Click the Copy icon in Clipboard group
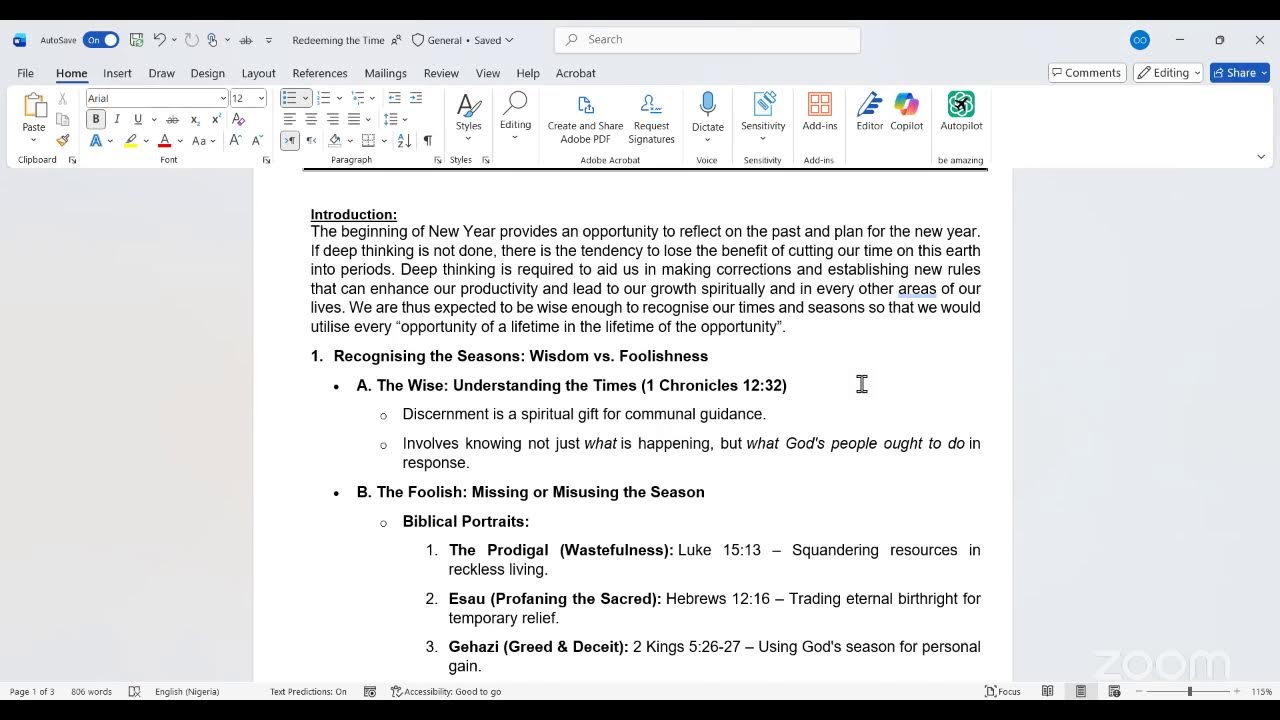This screenshot has height=720, width=1280. (x=62, y=119)
